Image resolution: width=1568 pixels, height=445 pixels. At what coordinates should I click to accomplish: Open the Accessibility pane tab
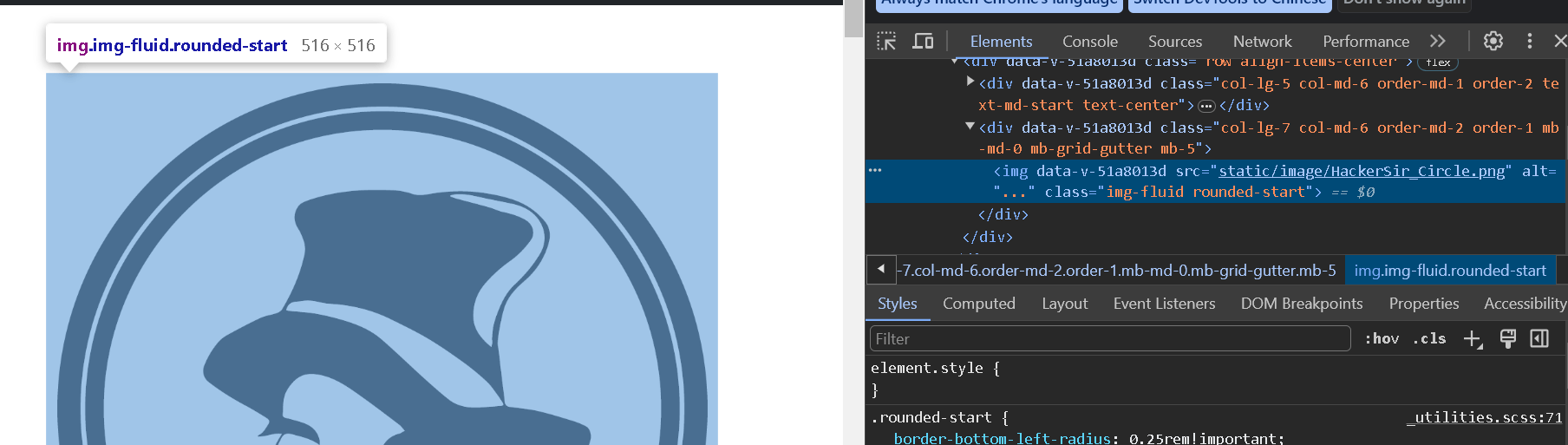[x=1525, y=304]
